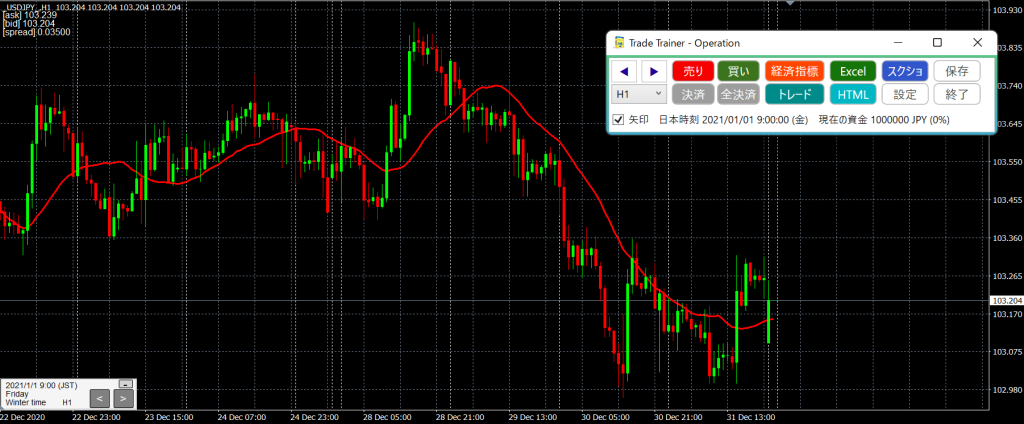Click 終了 to exit the trainer
Screen dimensions: 1024x424
click(956, 95)
